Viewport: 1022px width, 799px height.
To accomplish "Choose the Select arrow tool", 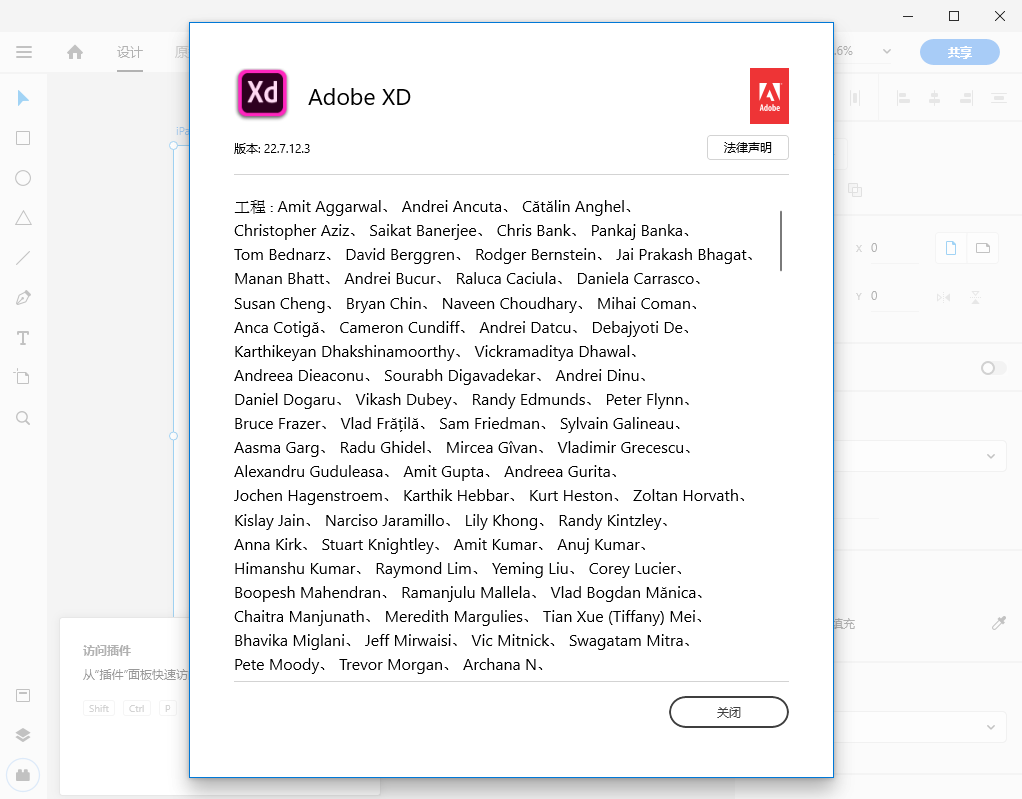I will pos(23,98).
